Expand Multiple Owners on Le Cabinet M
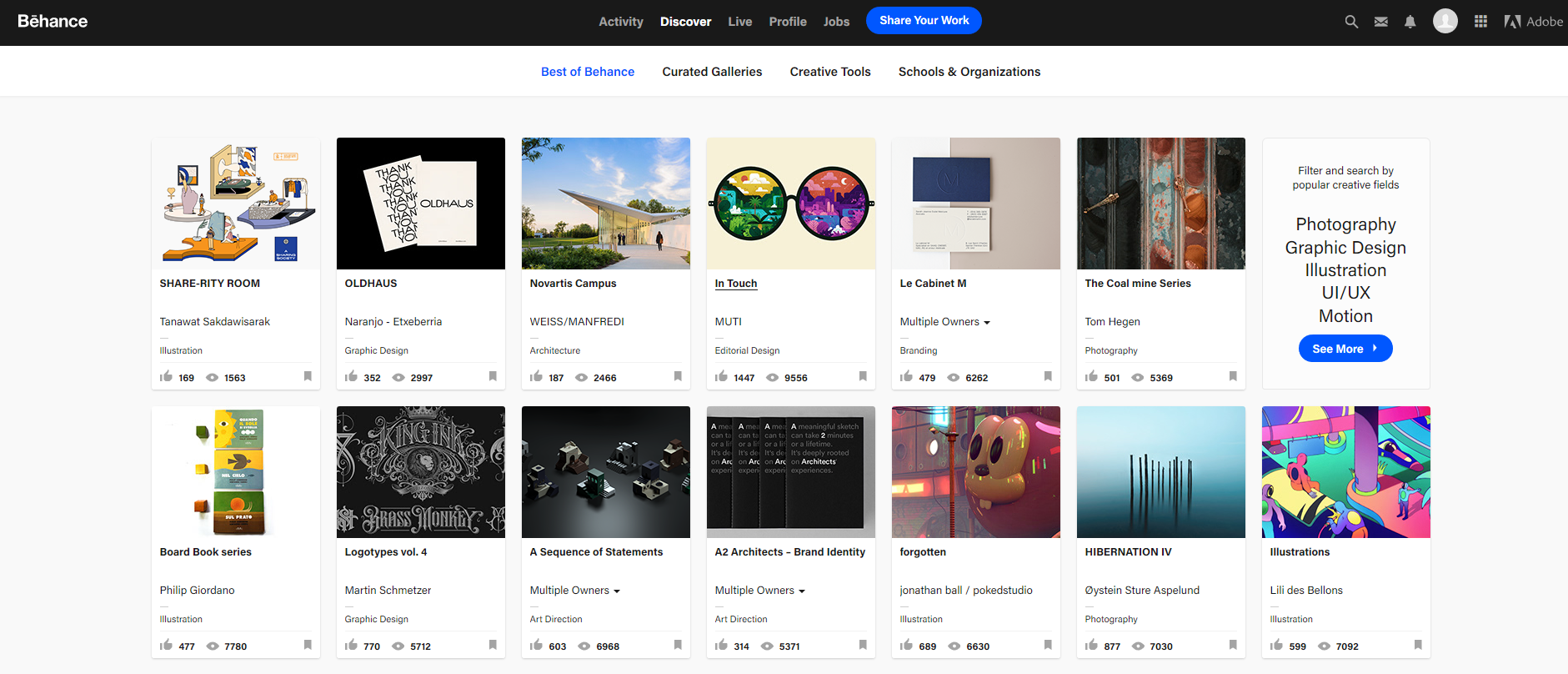The image size is (1568, 674). point(944,322)
